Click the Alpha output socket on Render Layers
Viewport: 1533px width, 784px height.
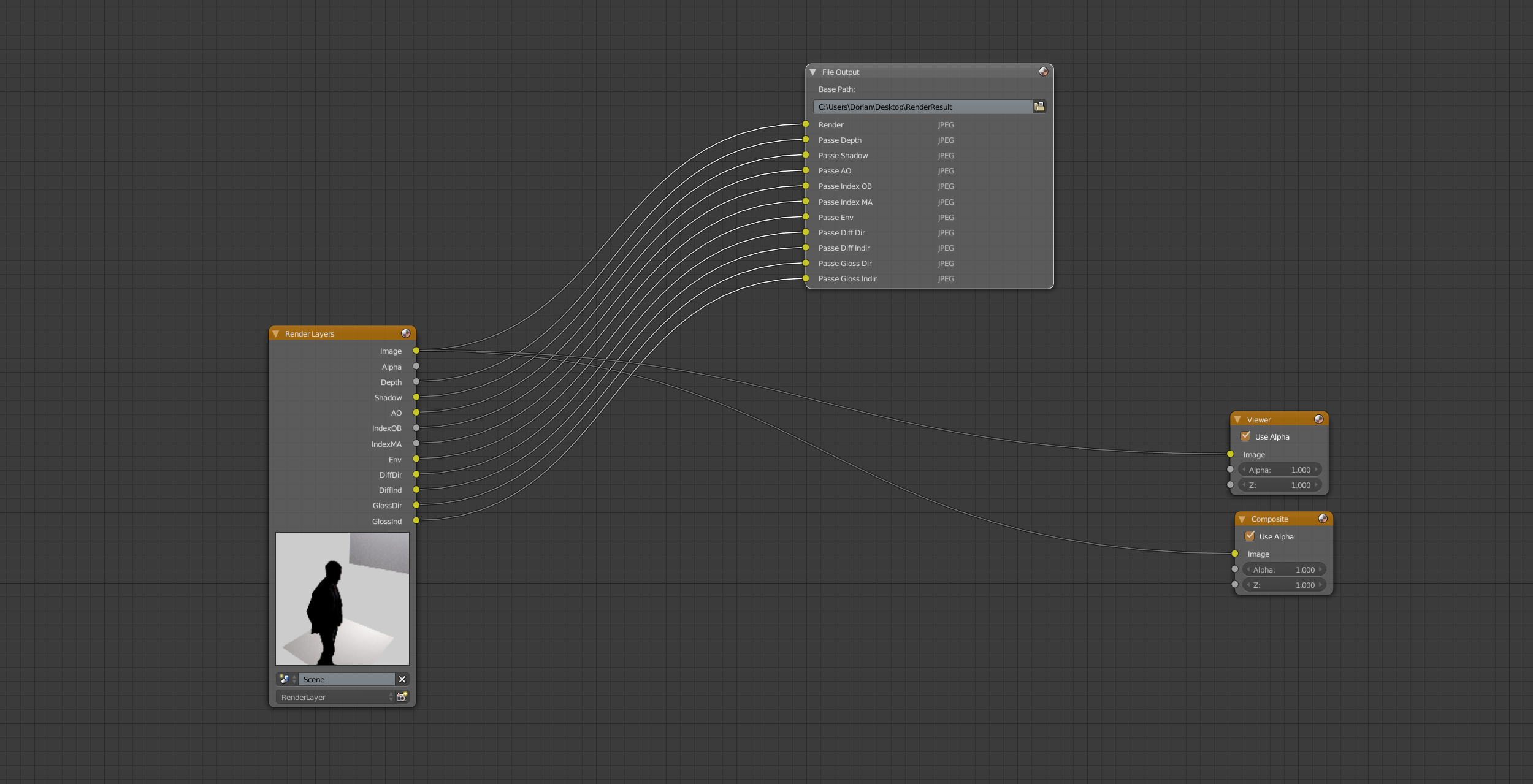coord(416,366)
